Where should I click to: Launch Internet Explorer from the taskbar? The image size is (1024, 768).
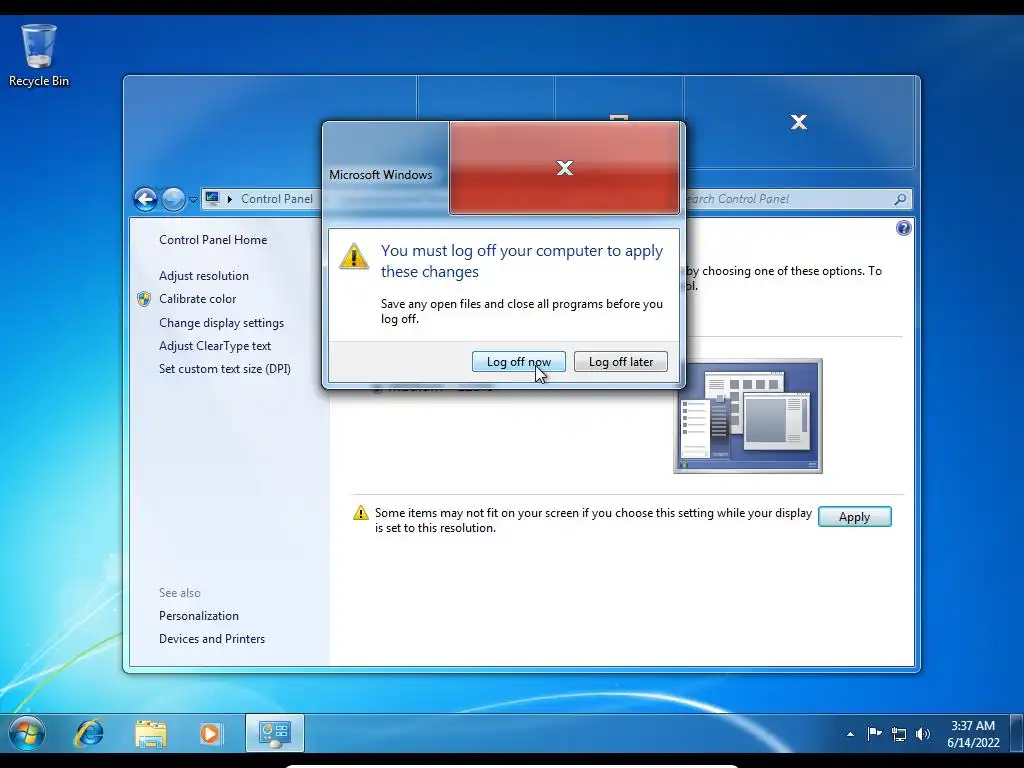point(89,733)
